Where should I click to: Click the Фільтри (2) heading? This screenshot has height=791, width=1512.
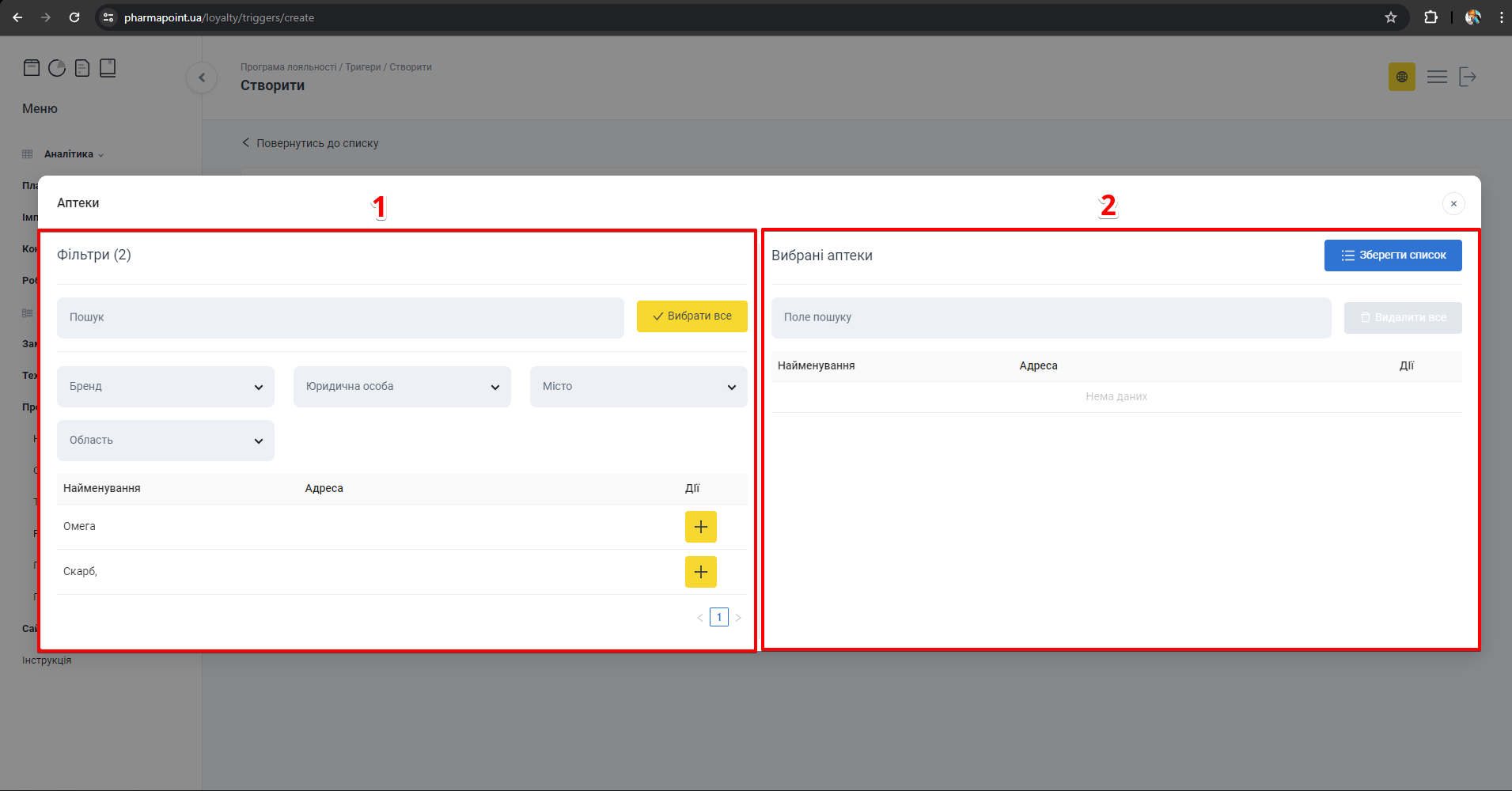tap(94, 255)
